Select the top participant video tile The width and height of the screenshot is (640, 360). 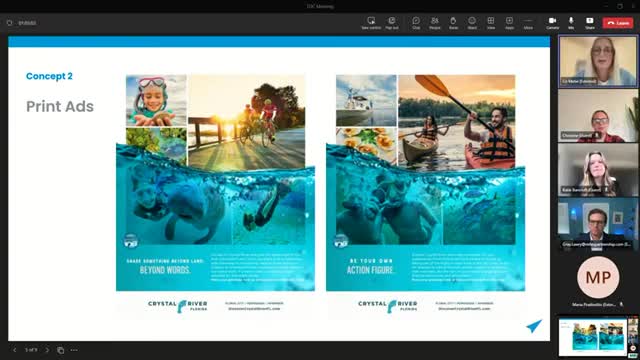(598, 61)
